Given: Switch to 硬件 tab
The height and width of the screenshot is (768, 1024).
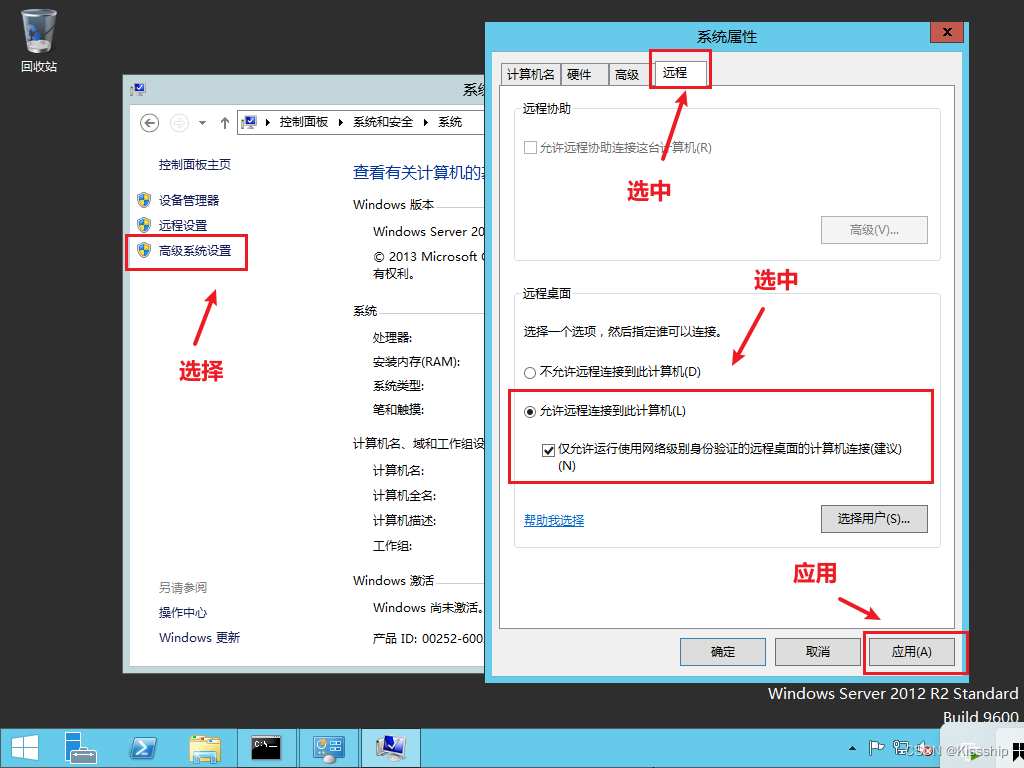Looking at the screenshot, I should (584, 74).
